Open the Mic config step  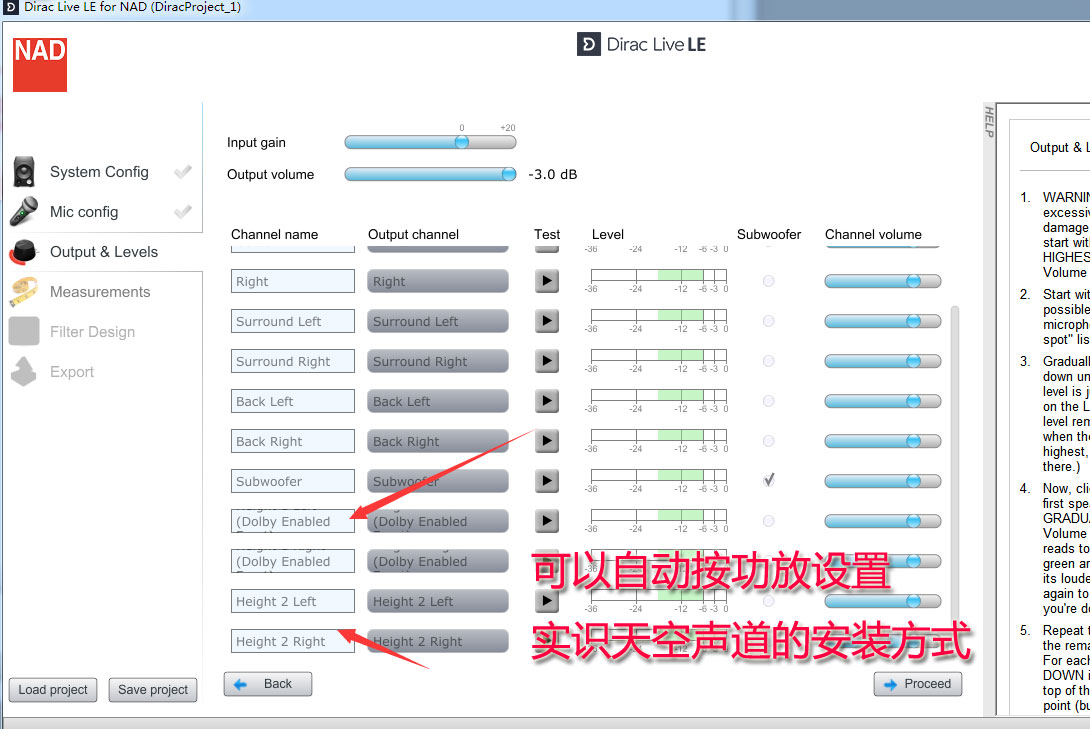(84, 212)
